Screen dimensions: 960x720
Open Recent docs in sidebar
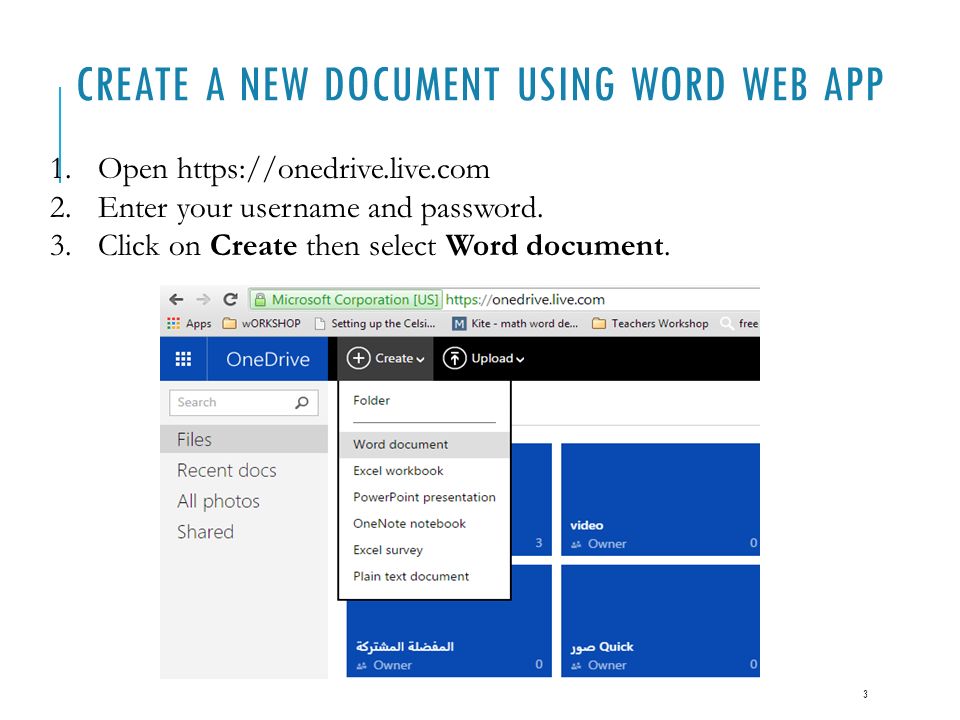point(227,470)
